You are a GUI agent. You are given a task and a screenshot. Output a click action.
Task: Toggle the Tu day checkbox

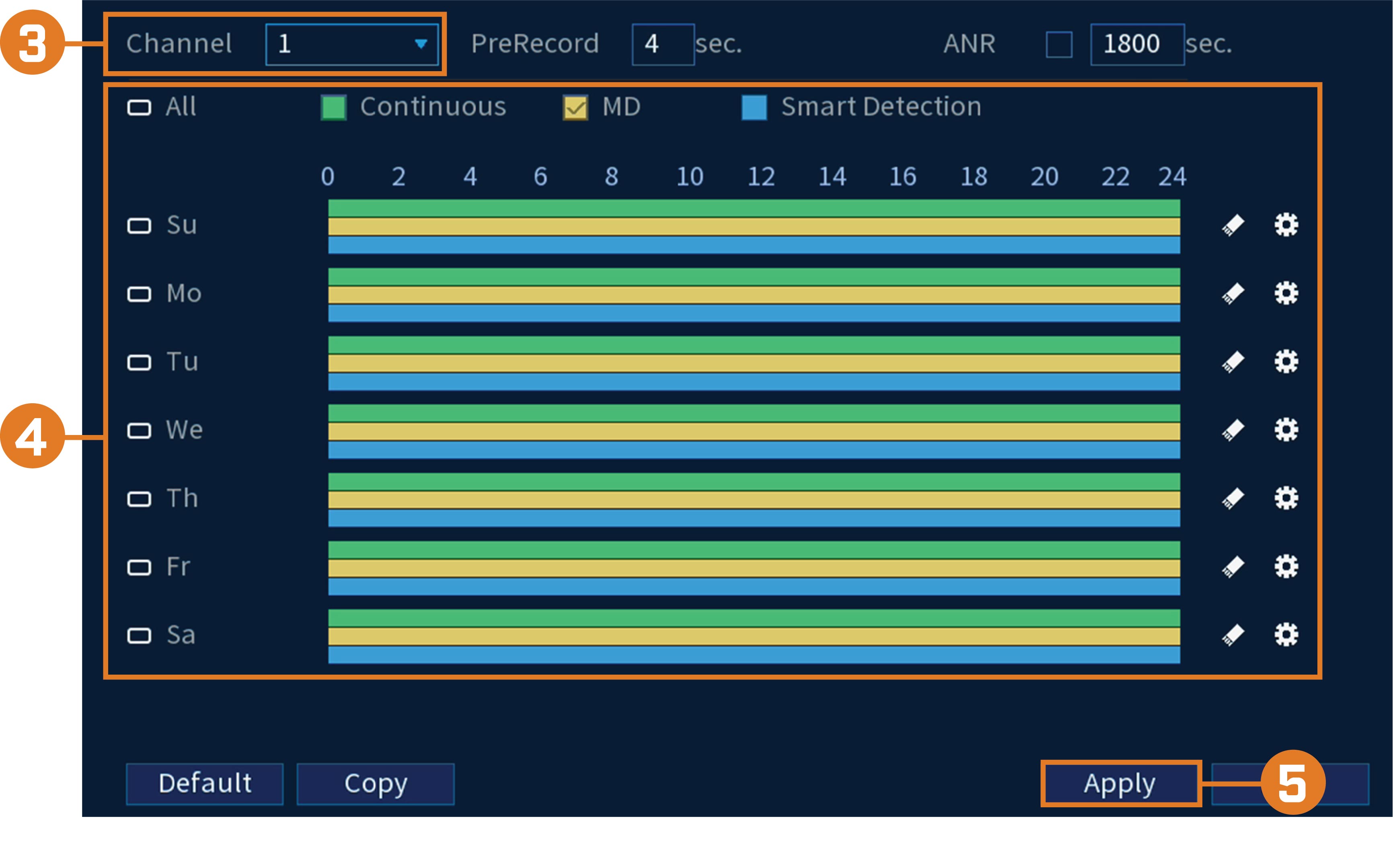click(139, 362)
